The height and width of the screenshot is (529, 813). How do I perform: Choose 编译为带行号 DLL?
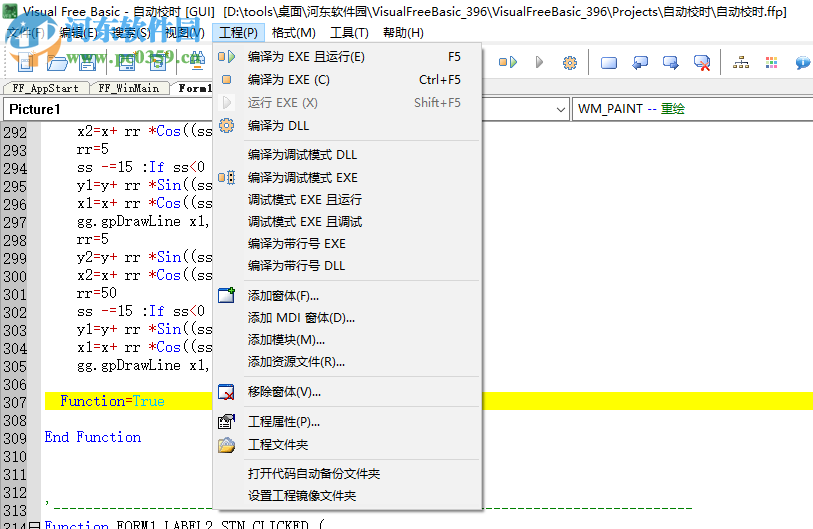coord(347,266)
